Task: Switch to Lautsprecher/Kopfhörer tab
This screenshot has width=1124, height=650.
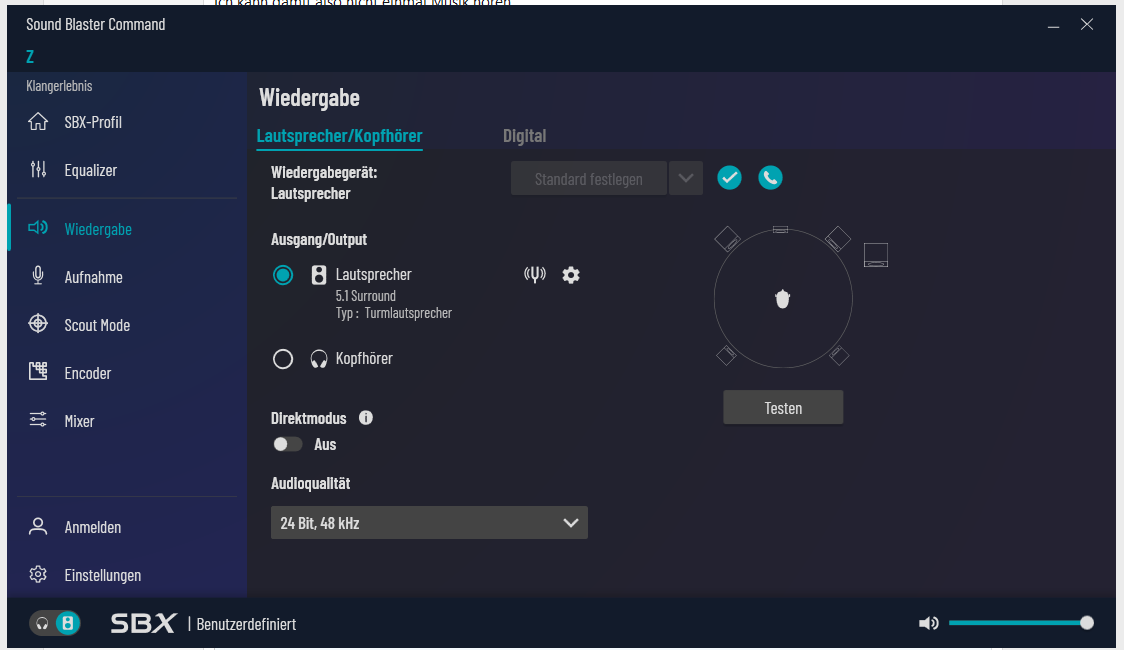Action: pyautogui.click(x=340, y=135)
